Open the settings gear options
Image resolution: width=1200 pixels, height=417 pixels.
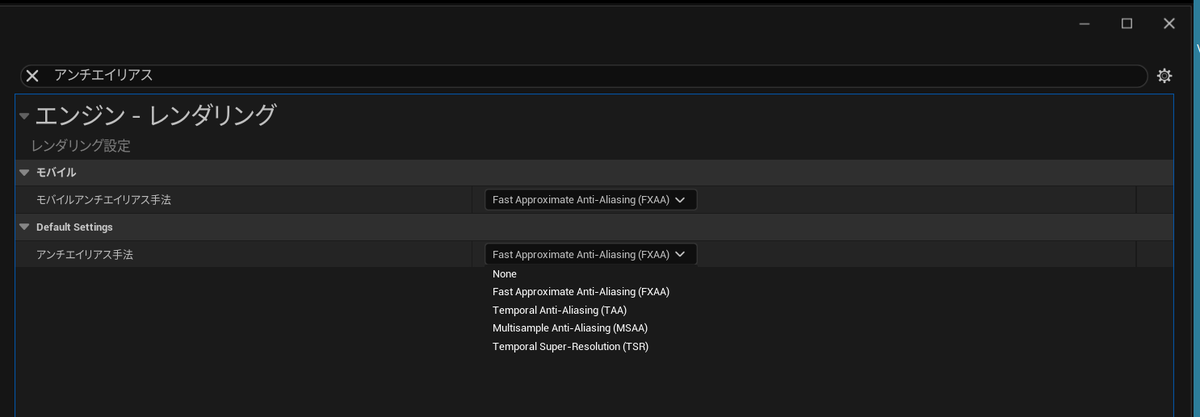pyautogui.click(x=1164, y=76)
